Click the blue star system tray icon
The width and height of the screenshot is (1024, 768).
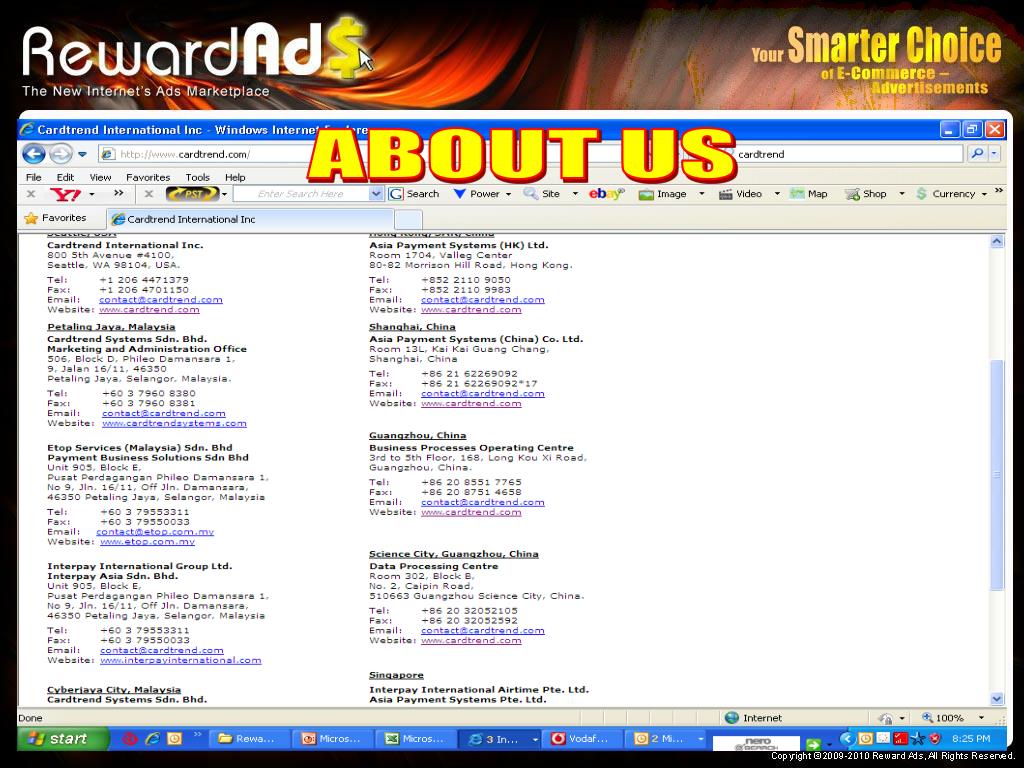[x=918, y=739]
